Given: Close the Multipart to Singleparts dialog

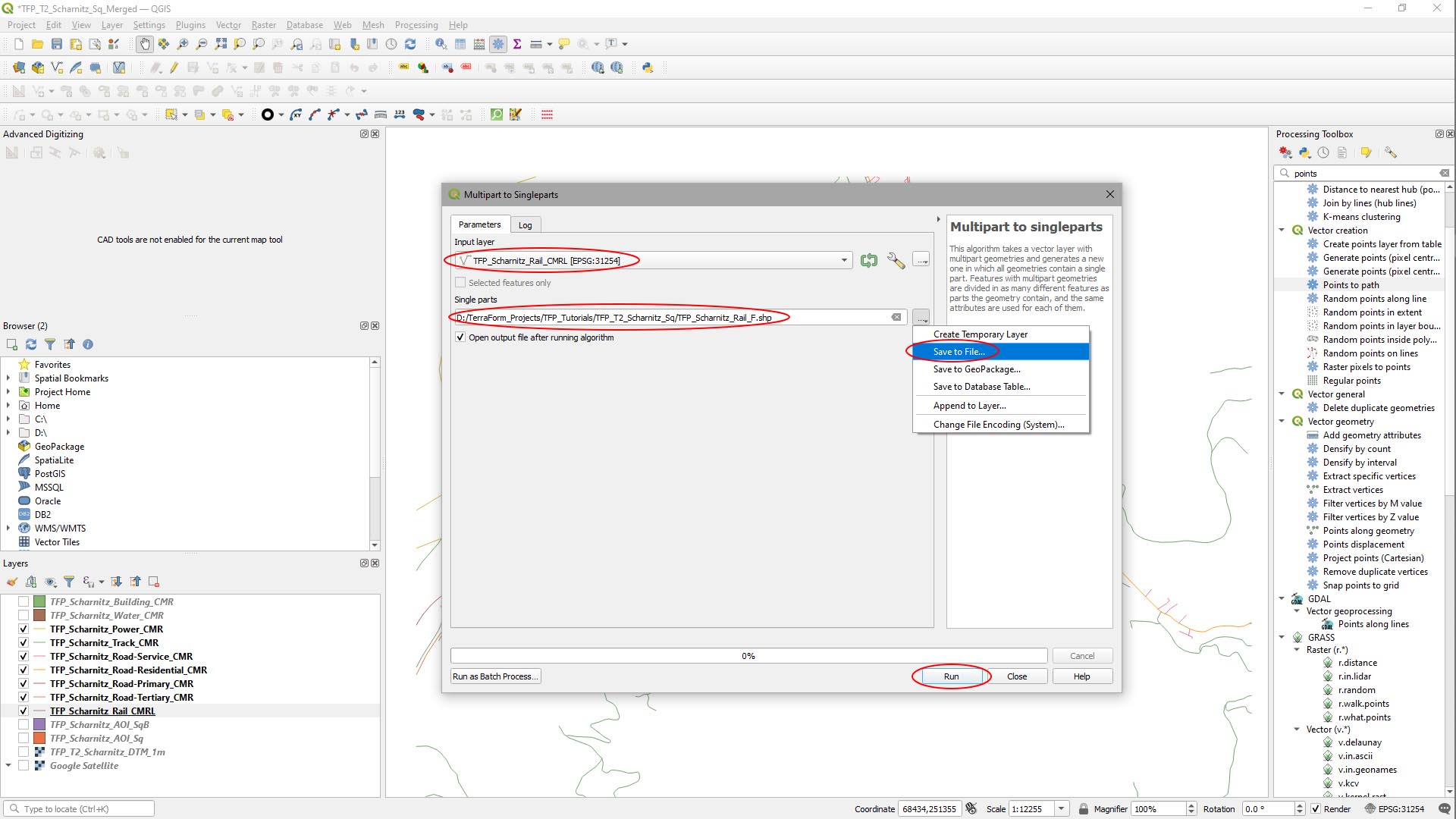Looking at the screenshot, I should [1110, 194].
